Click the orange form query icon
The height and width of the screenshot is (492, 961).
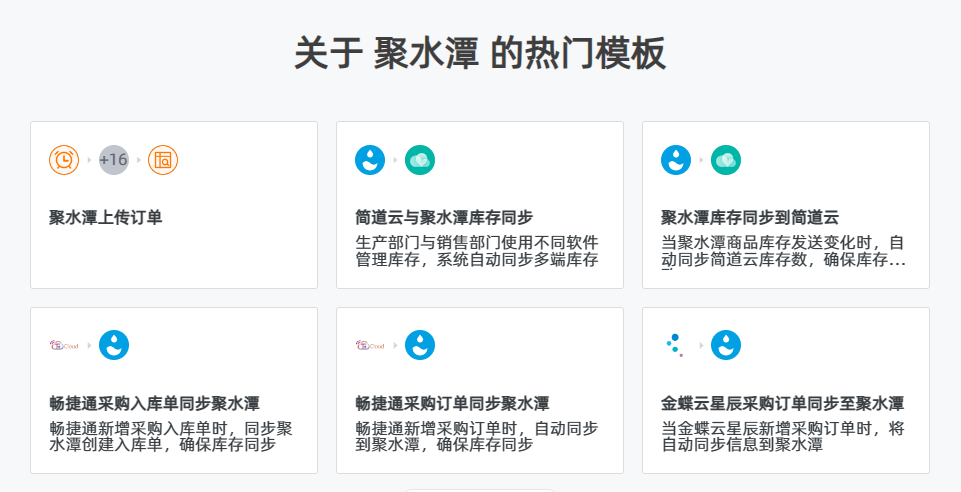coord(163,160)
